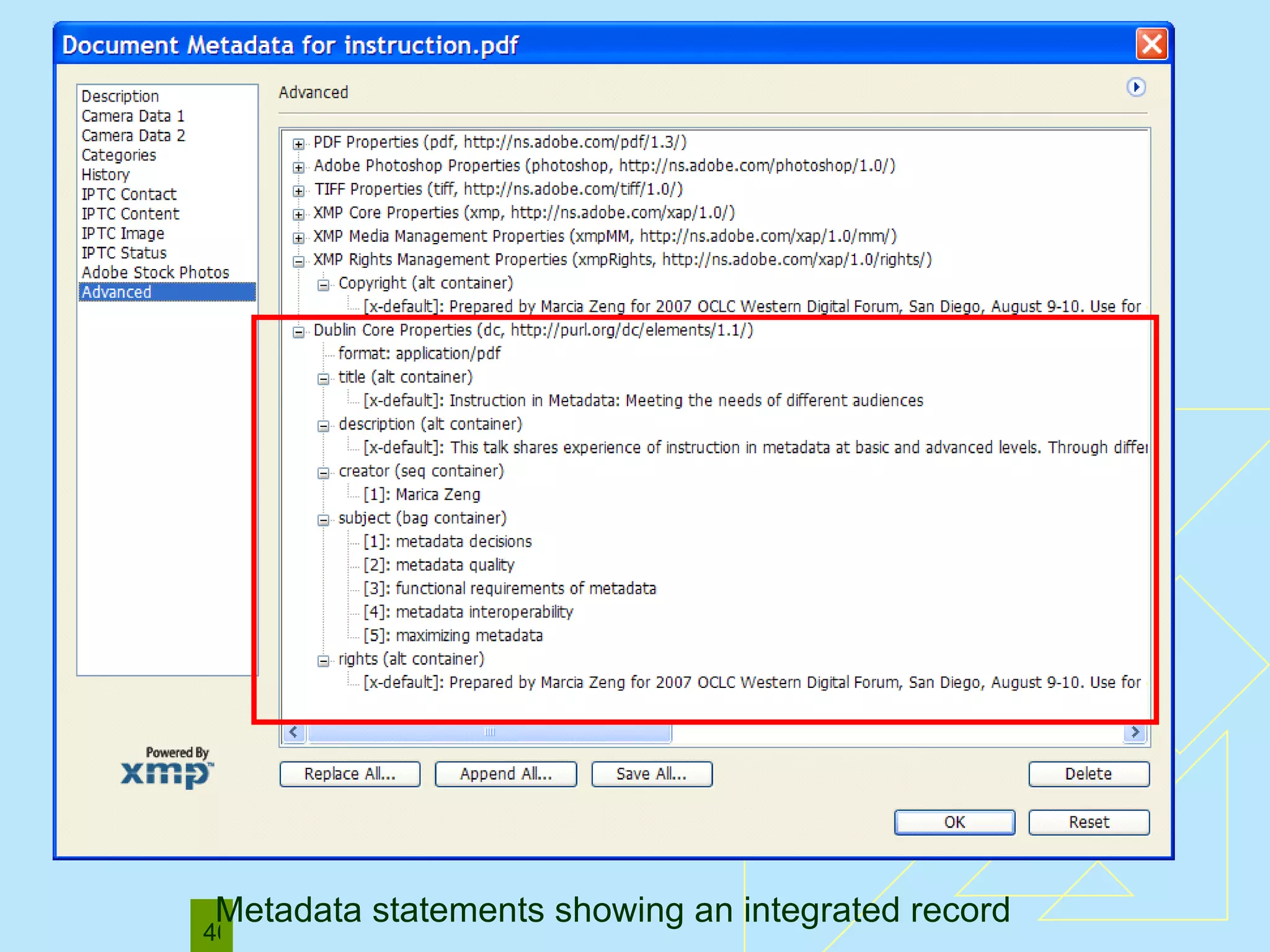Close the Document Metadata dialog
The width and height of the screenshot is (1270, 952).
coord(1152,44)
